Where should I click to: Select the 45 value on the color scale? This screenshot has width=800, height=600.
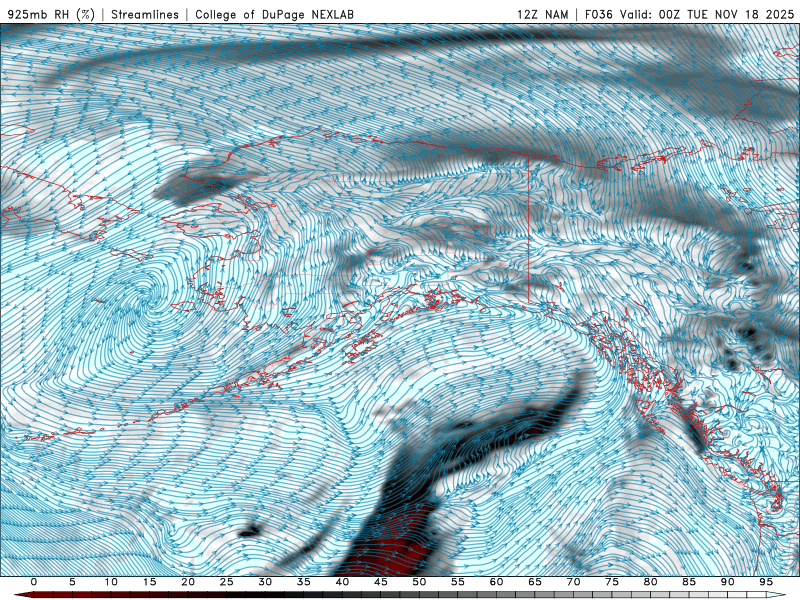coord(381,582)
